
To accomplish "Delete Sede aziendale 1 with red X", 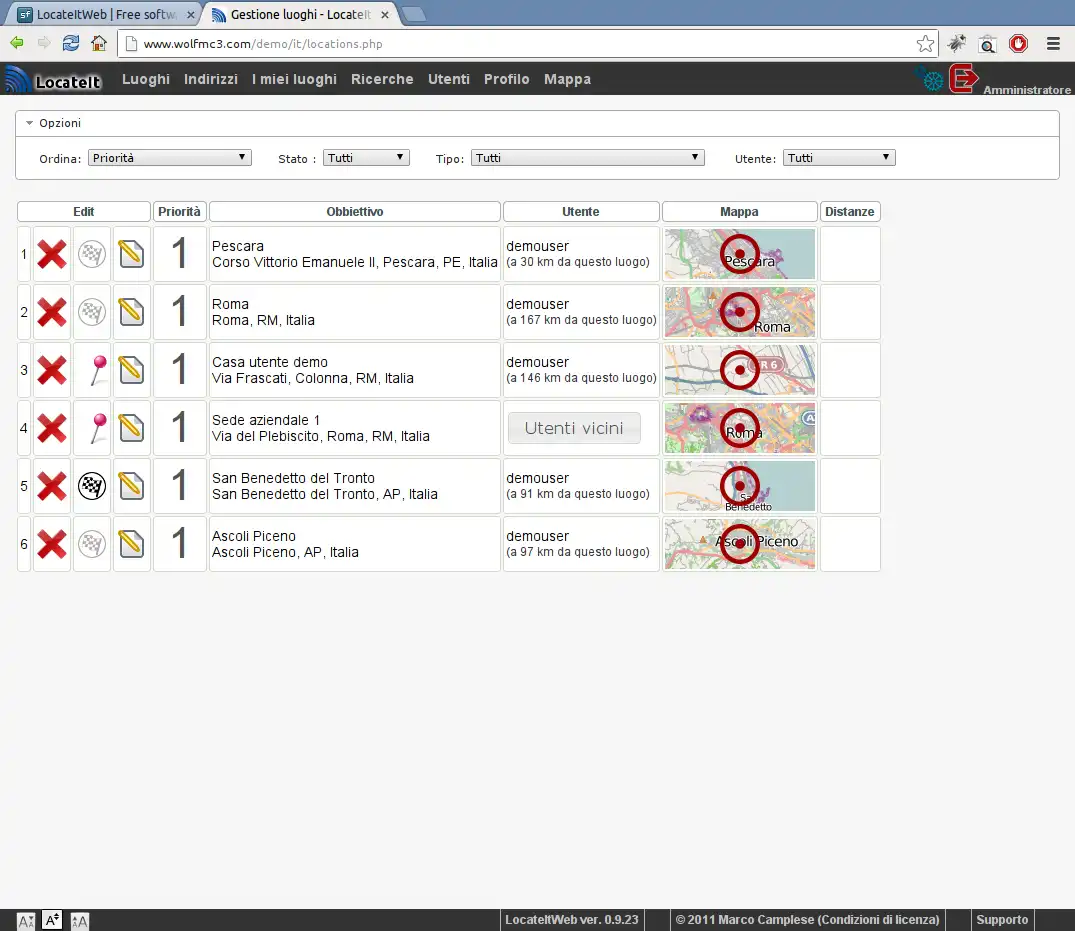I will (52, 428).
